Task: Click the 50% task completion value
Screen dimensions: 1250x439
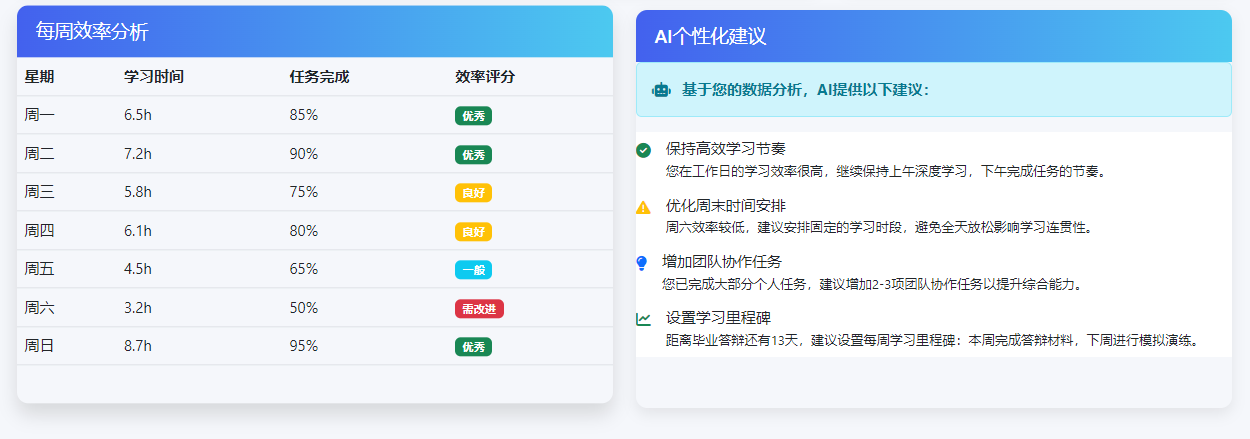Action: [304, 308]
